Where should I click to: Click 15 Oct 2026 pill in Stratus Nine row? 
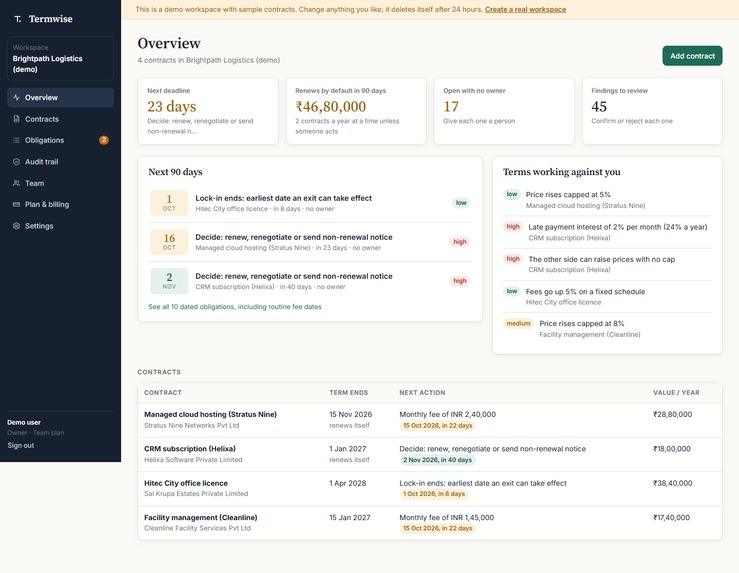437,426
